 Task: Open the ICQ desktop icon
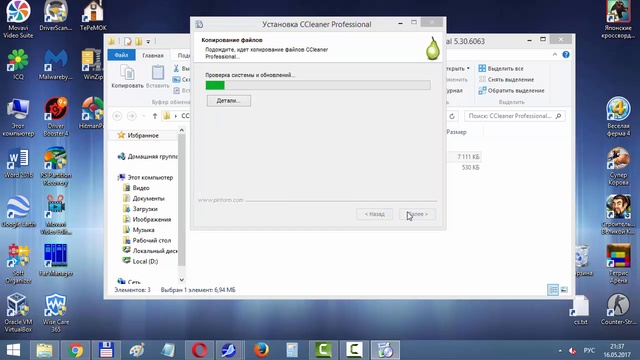pyautogui.click(x=18, y=64)
